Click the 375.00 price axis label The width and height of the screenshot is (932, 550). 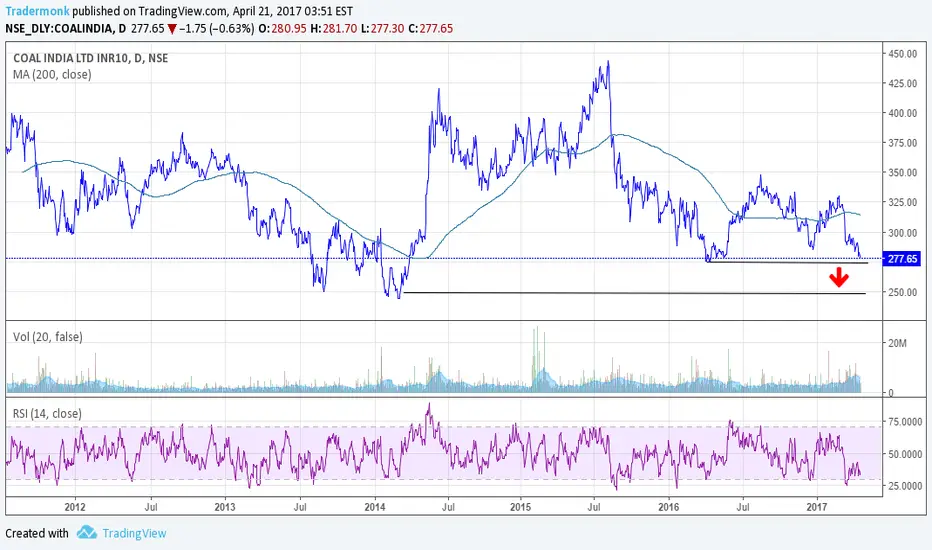click(x=902, y=143)
